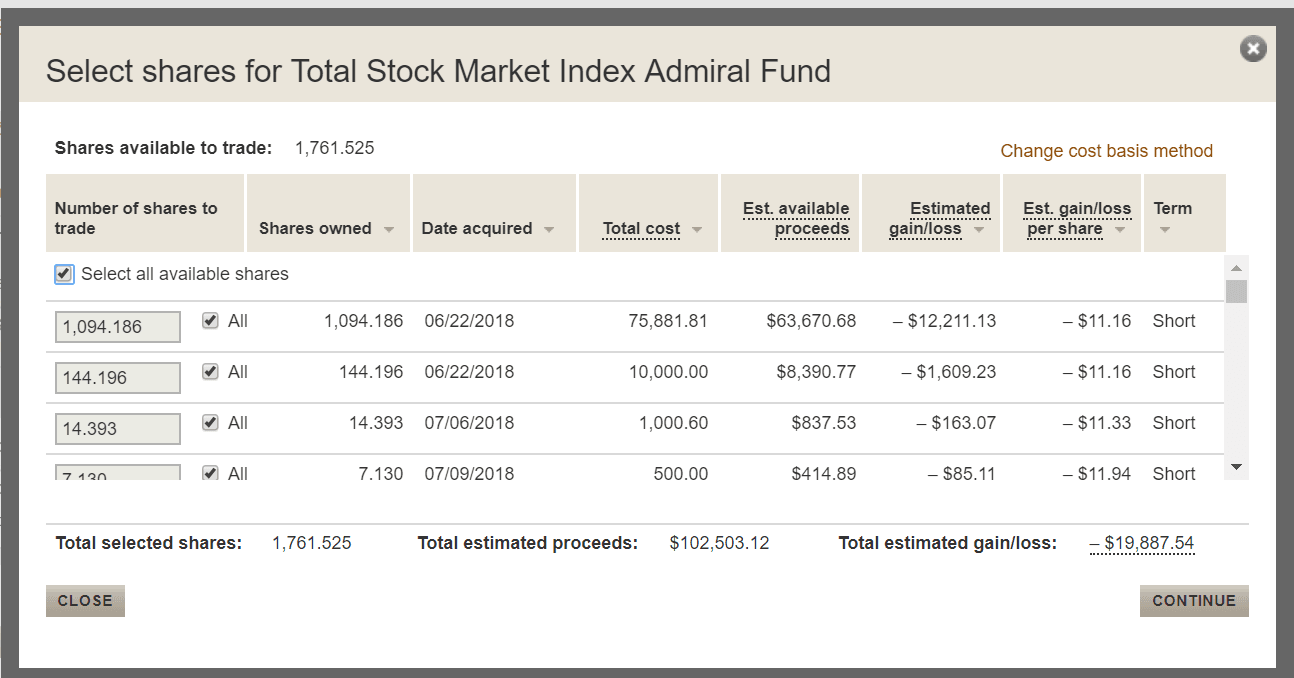Focus the 144.196 shares-to-trade input
Screen dimensions: 1294x678
[118, 378]
